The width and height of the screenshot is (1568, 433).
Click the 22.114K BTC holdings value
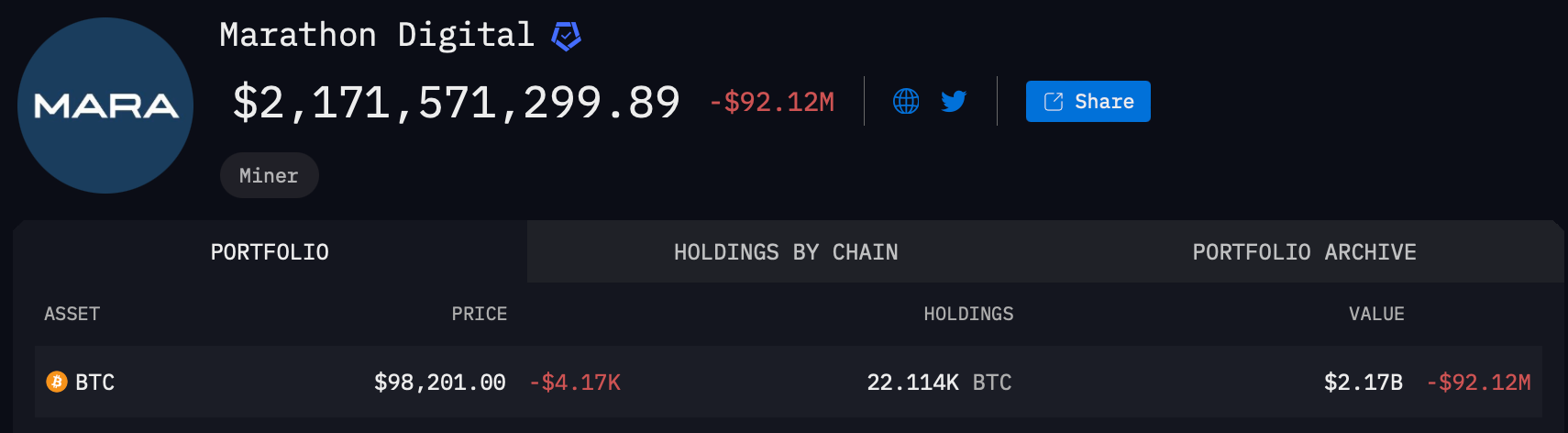(x=939, y=383)
